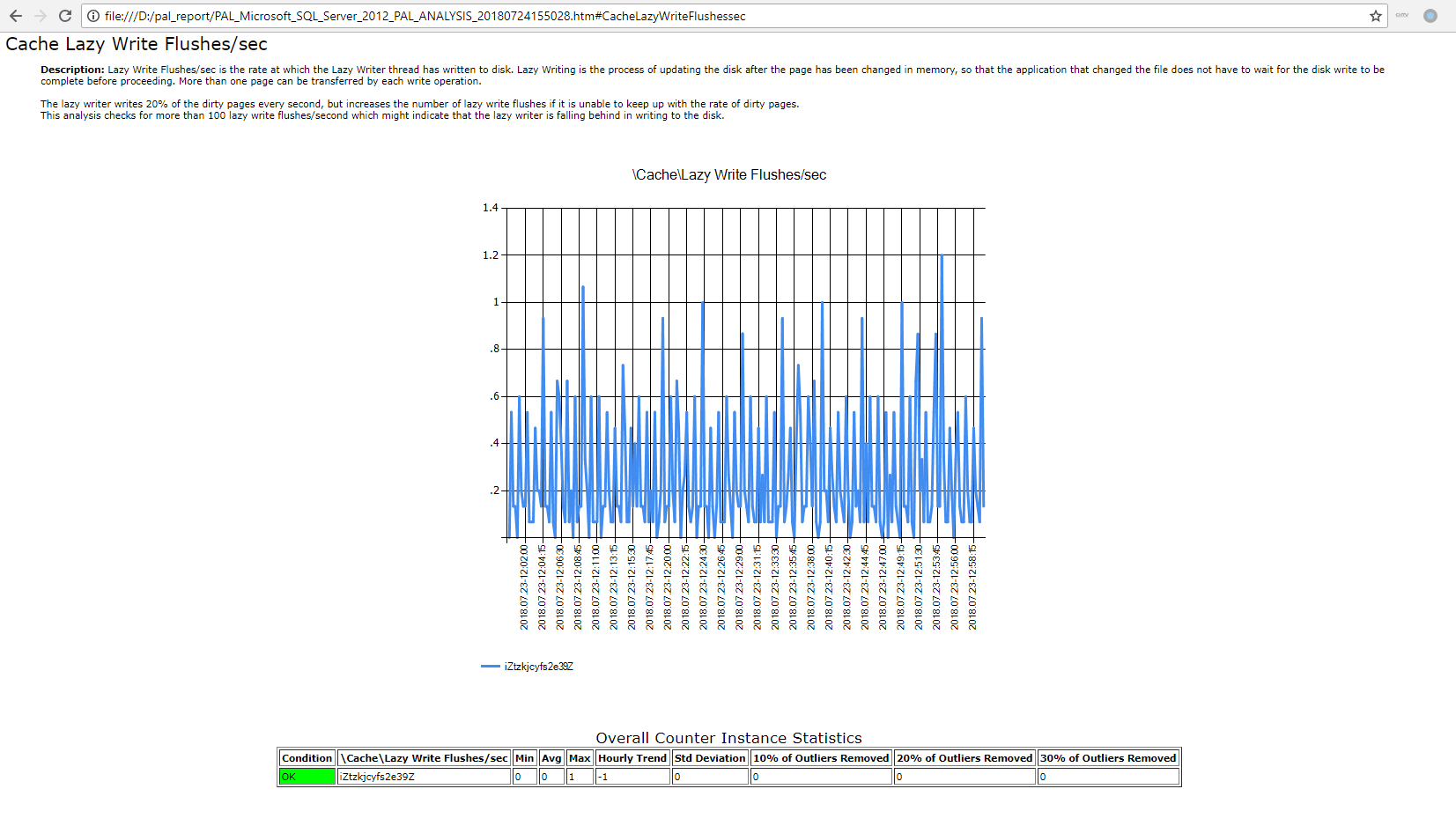
Task: Click the legend blue line for iZtzkjcyfs2e39Z
Action: pyautogui.click(x=491, y=667)
